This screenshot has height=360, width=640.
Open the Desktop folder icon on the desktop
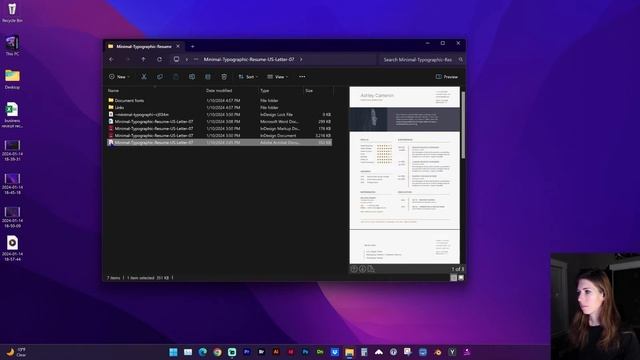point(12,79)
